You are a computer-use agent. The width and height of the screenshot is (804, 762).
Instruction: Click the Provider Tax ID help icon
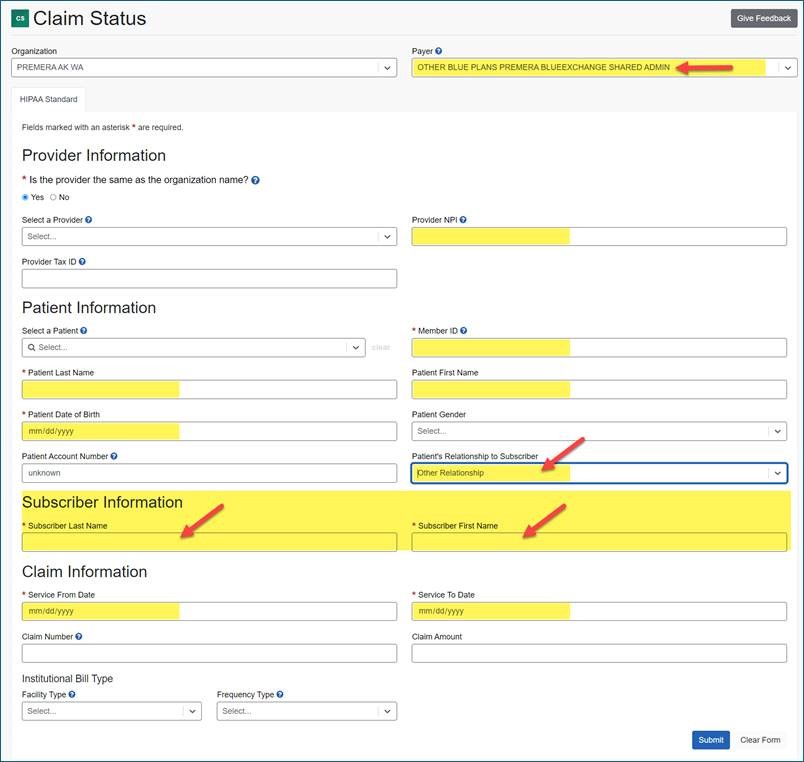(80, 261)
